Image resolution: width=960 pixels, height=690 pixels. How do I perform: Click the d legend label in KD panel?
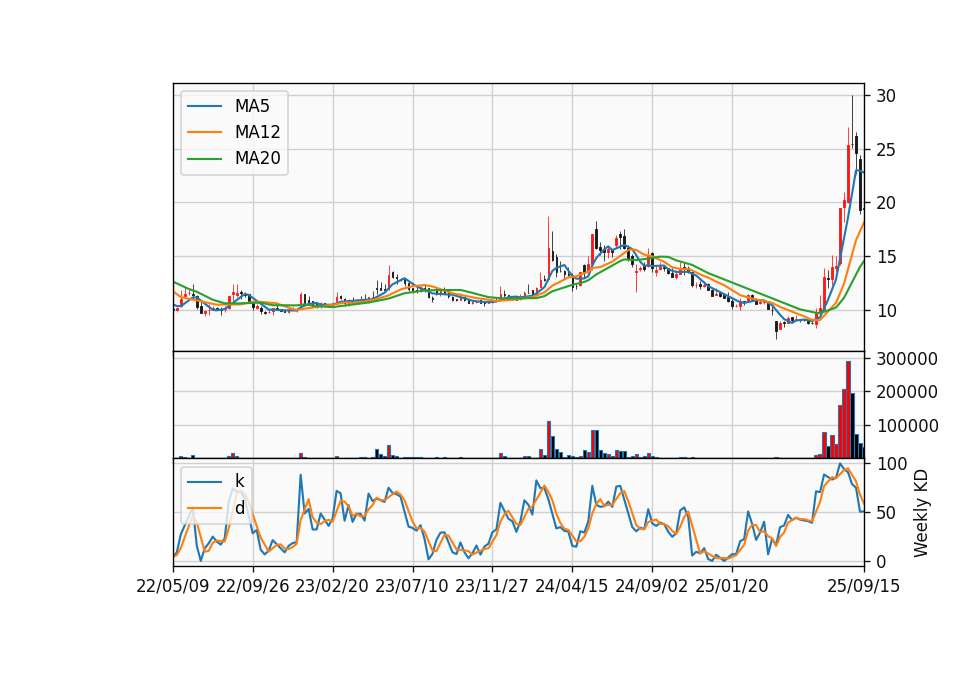(239, 508)
